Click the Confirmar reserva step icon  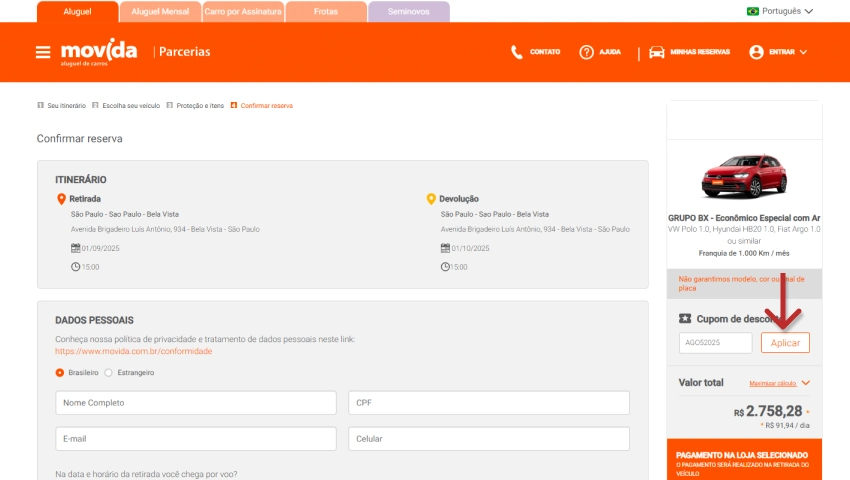[234, 105]
